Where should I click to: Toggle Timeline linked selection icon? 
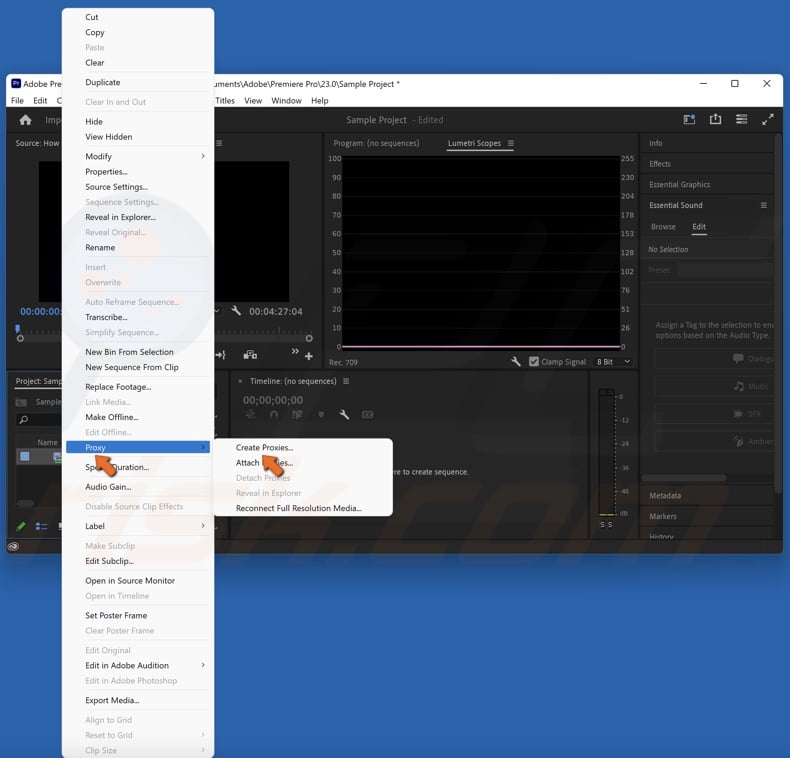click(297, 414)
